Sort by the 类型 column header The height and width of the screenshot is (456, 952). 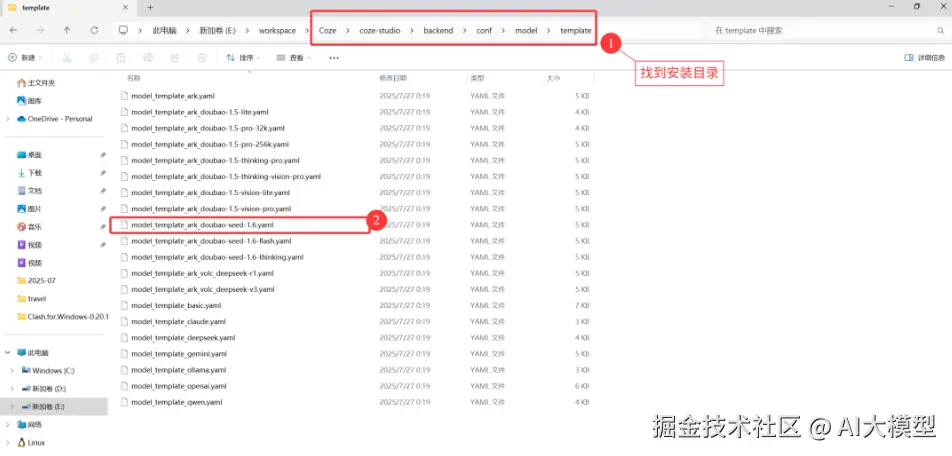click(x=476, y=78)
